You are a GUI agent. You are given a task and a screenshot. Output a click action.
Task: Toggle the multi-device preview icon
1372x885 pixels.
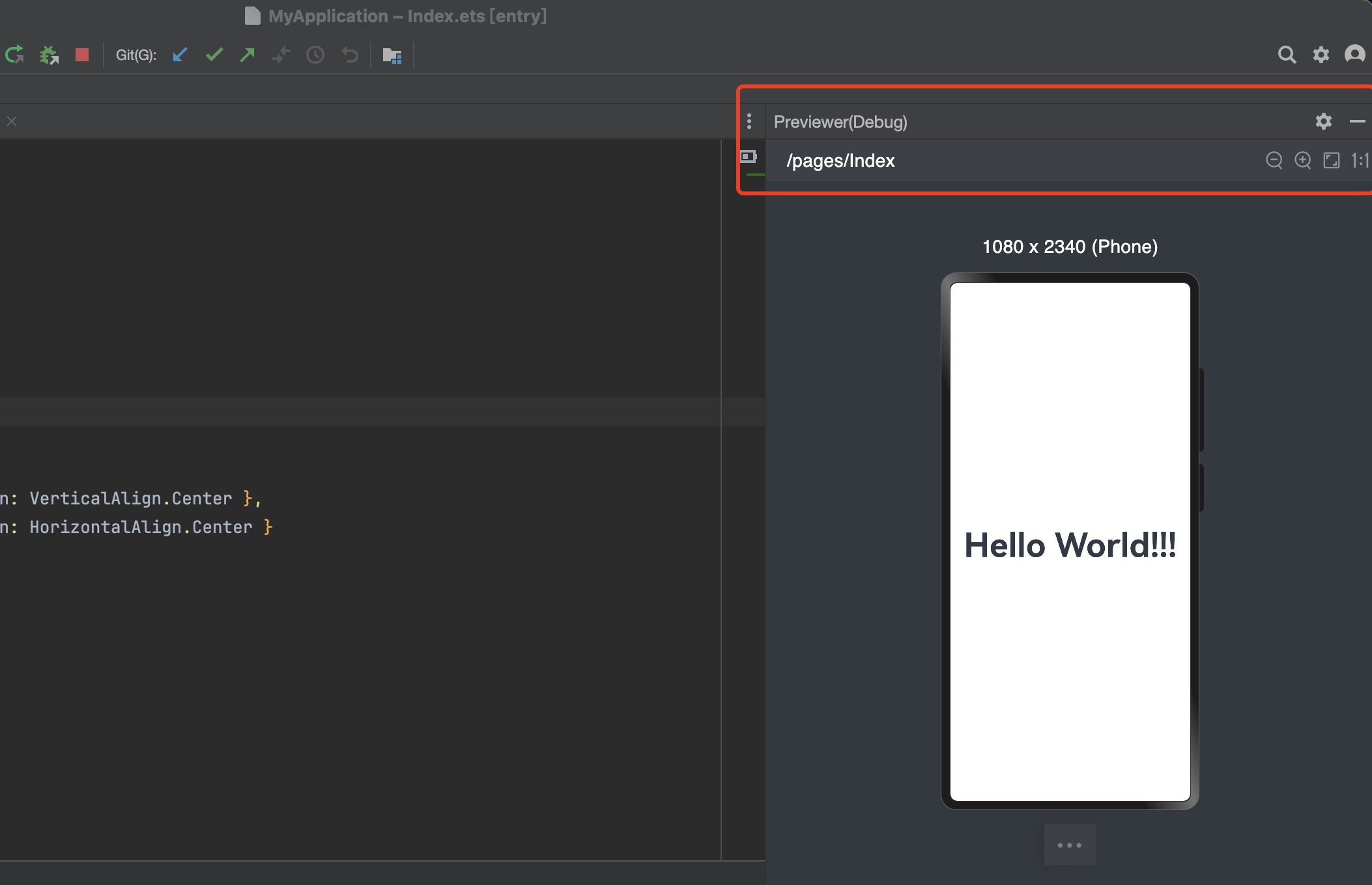point(749,156)
